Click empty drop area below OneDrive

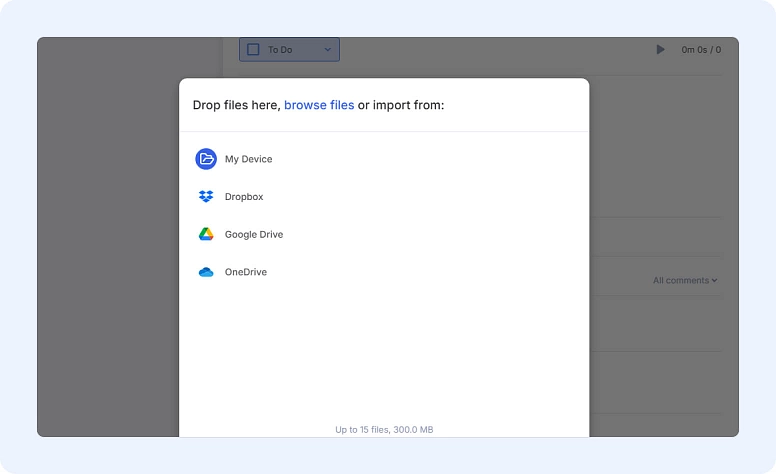coord(384,350)
